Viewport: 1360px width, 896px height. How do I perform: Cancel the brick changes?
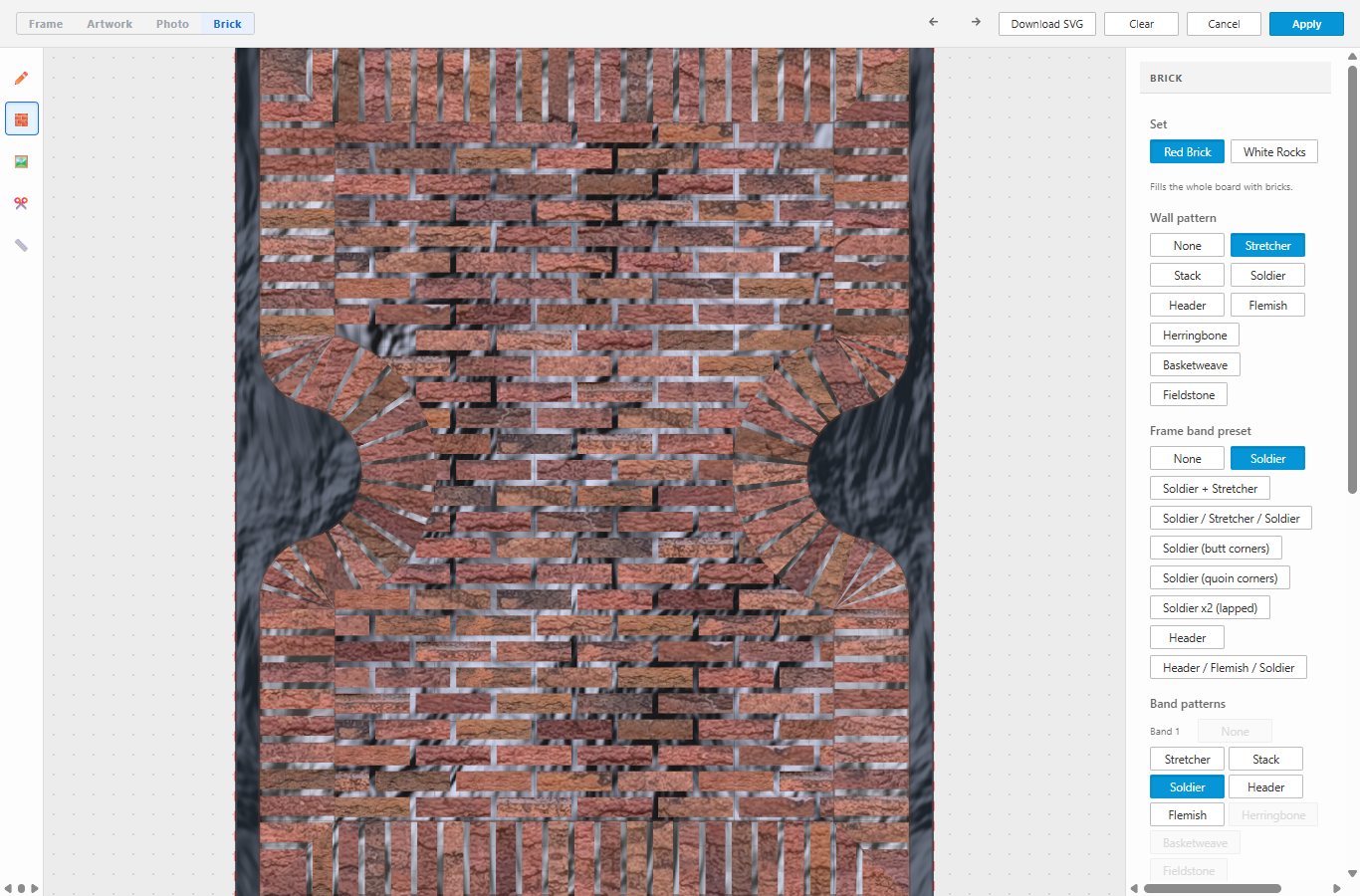pos(1224,24)
